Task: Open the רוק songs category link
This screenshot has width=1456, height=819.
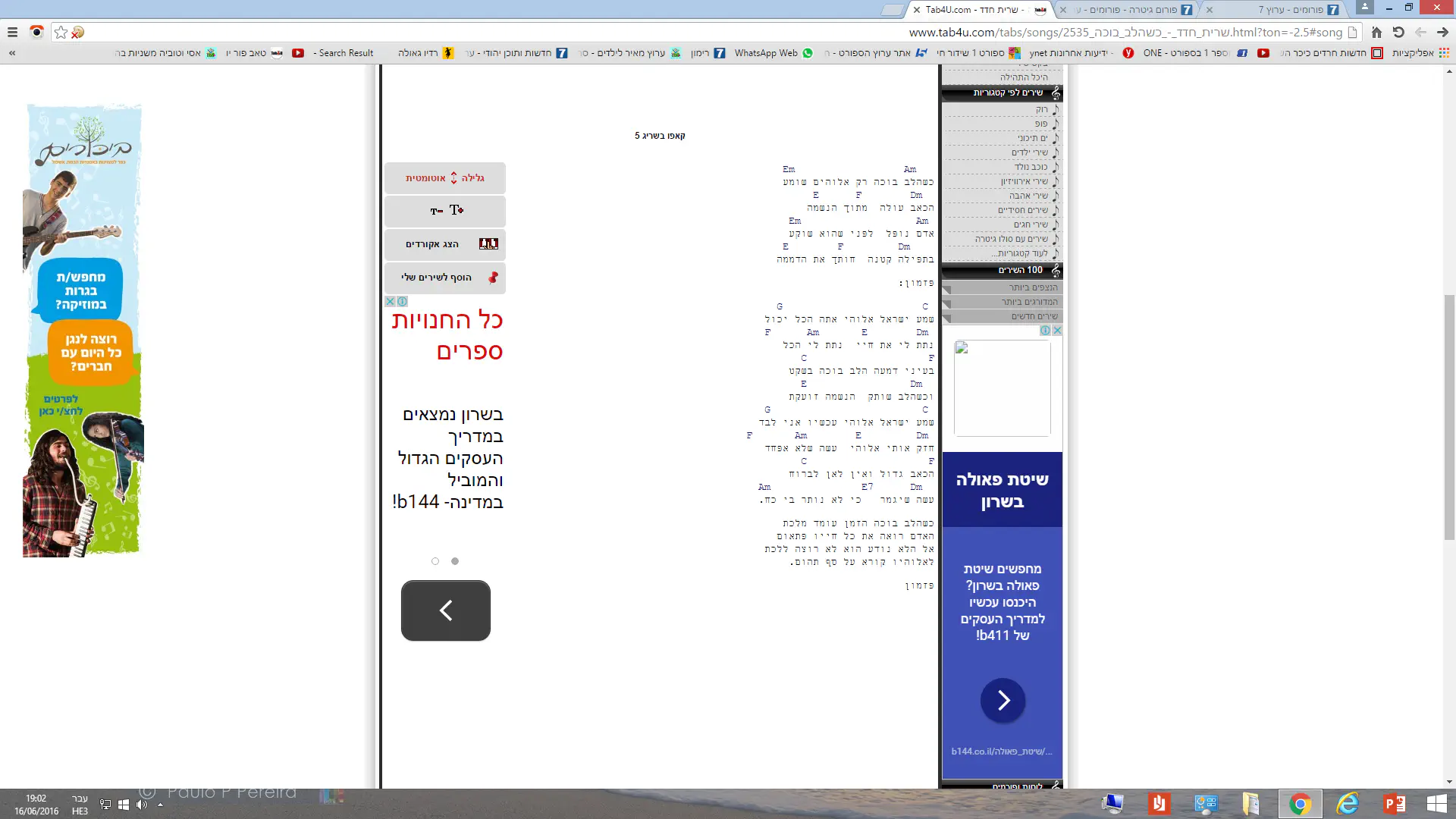Action: [x=1041, y=109]
